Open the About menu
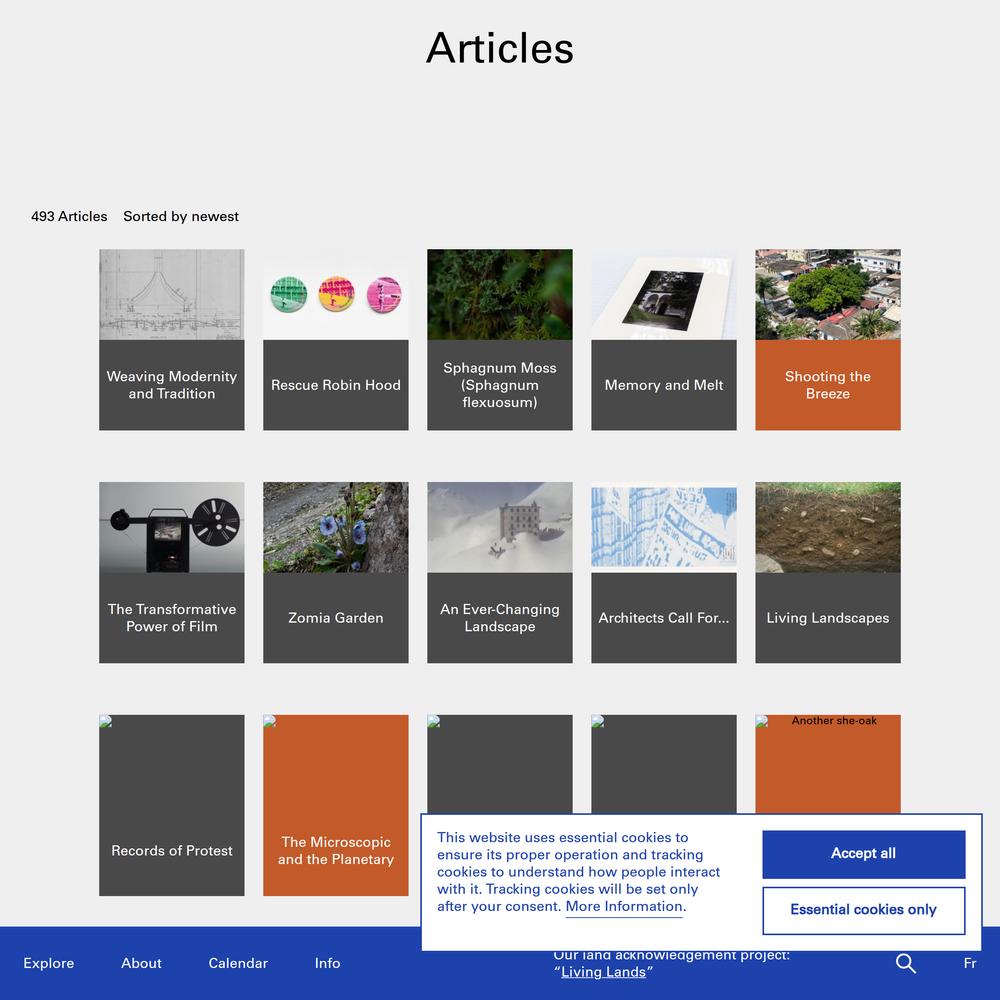 [141, 963]
